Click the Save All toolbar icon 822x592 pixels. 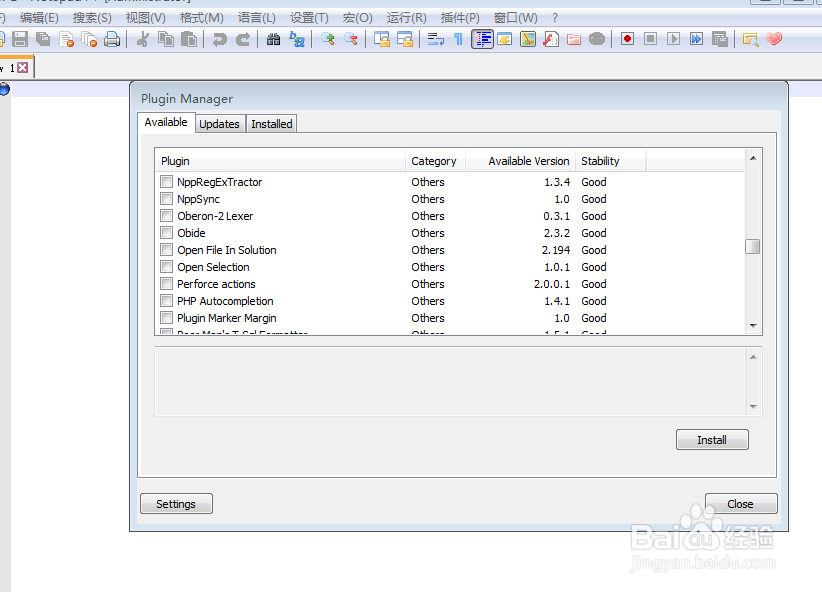pyautogui.click(x=44, y=39)
